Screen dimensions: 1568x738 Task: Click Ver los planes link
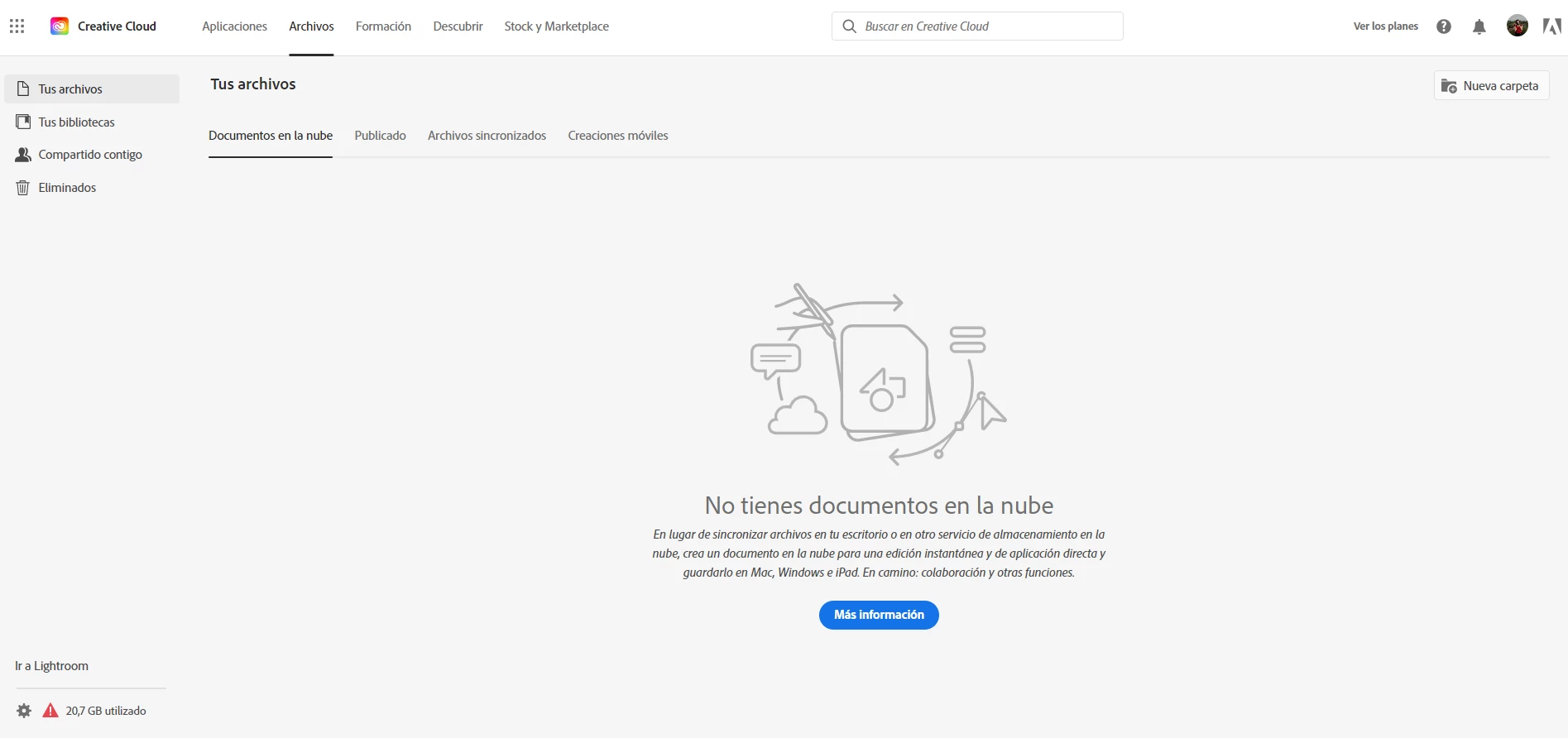1386,26
